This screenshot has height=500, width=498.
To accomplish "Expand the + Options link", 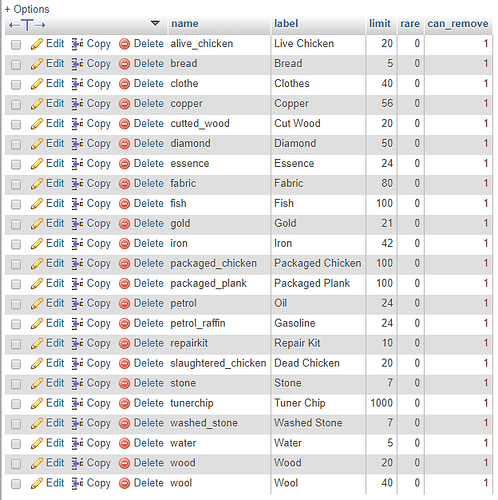I will (27, 9).
